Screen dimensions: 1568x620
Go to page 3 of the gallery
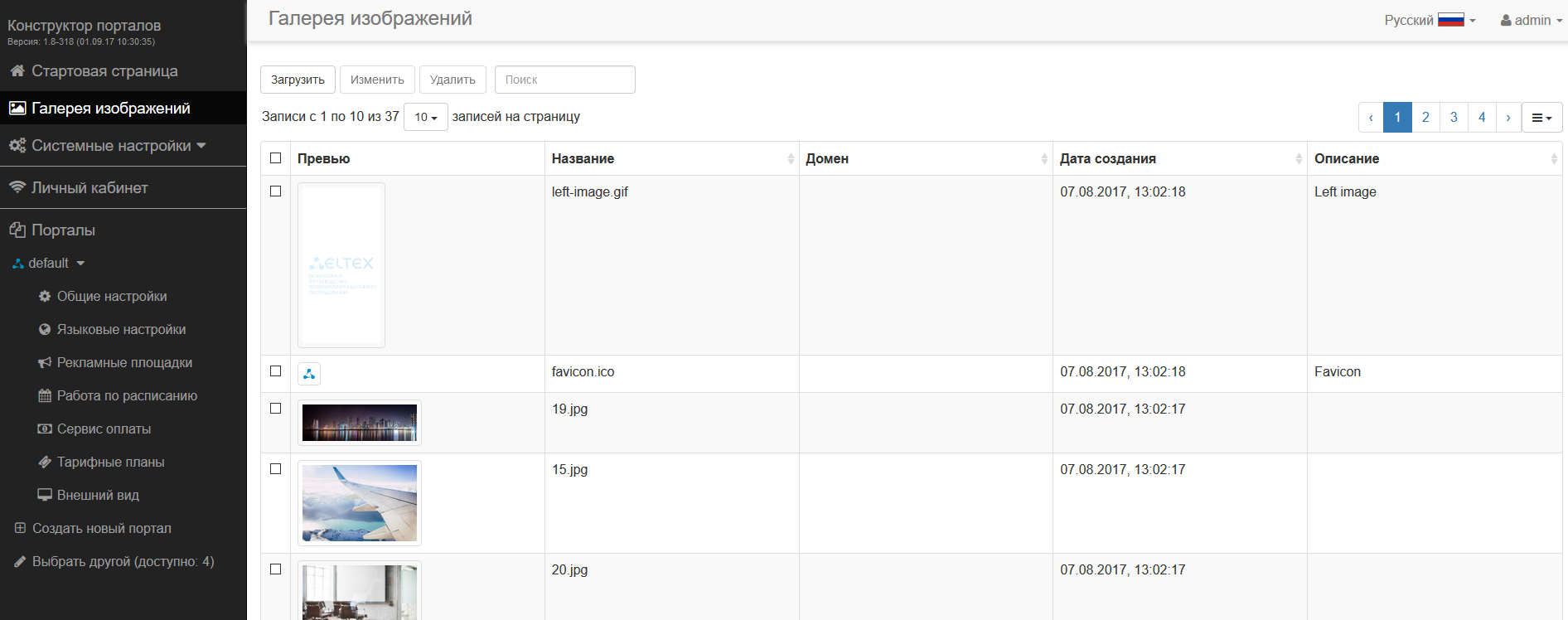tap(1454, 118)
